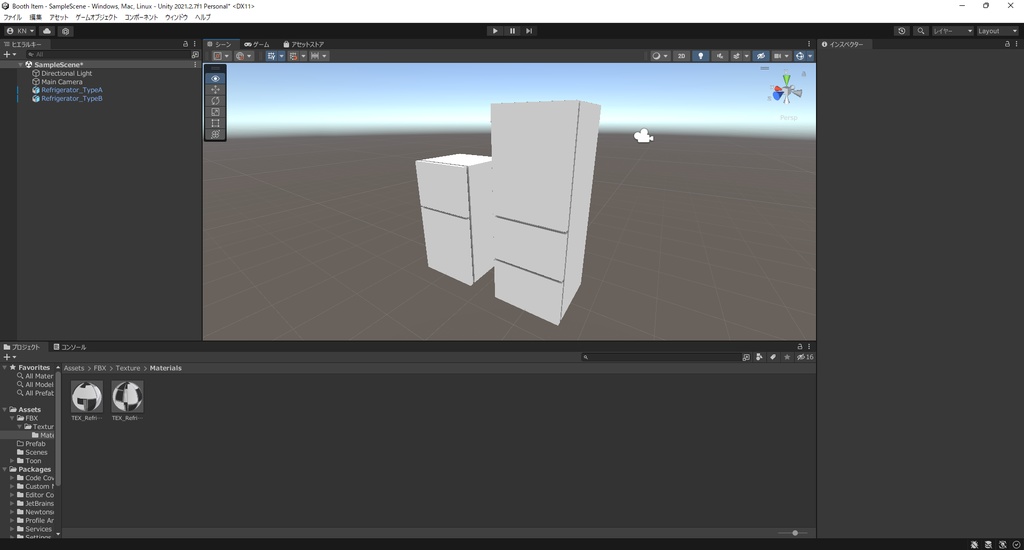Click the hierarchy search field
The width and height of the screenshot is (1024, 550).
pyautogui.click(x=106, y=54)
